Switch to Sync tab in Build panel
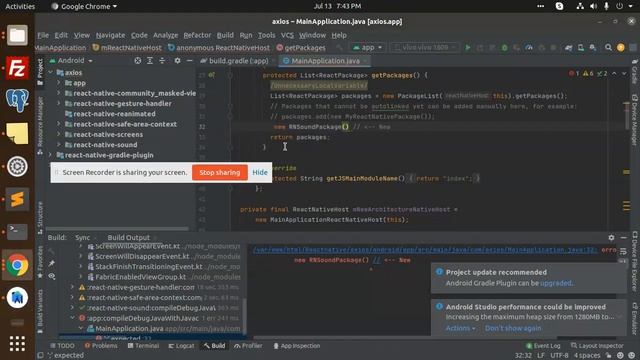 point(82,238)
